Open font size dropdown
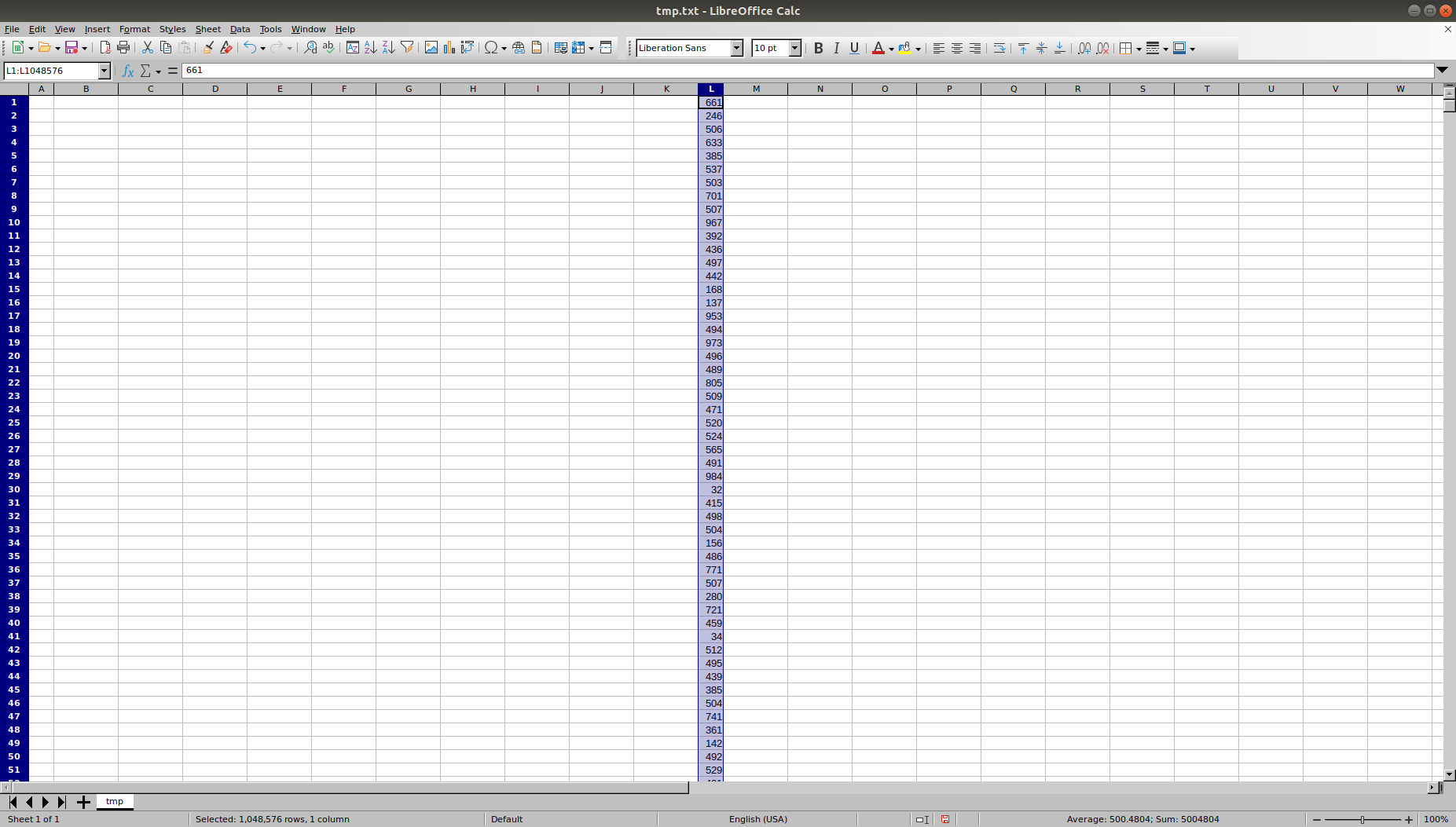 click(x=794, y=48)
